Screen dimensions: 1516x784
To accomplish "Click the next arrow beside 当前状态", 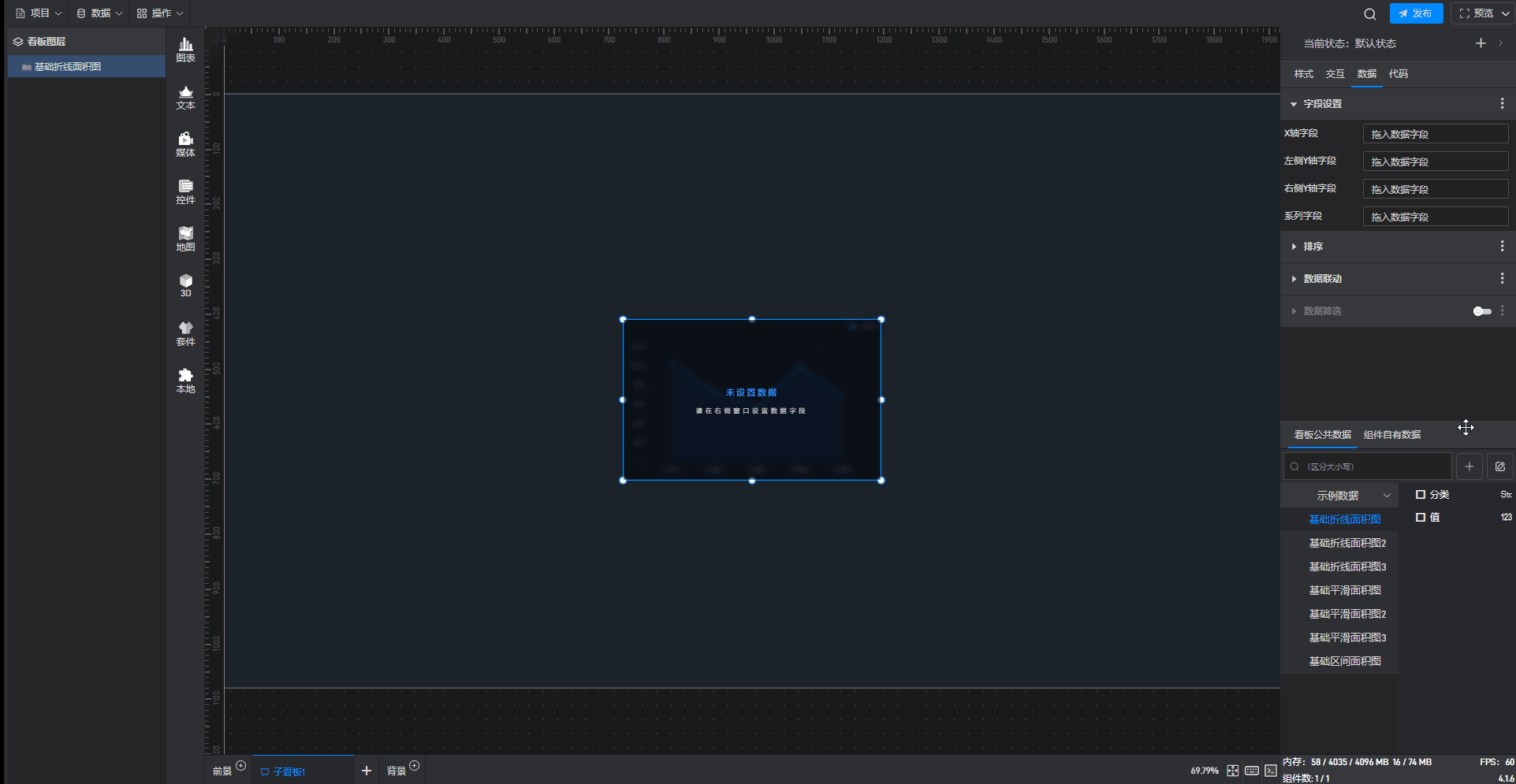I will [1500, 43].
